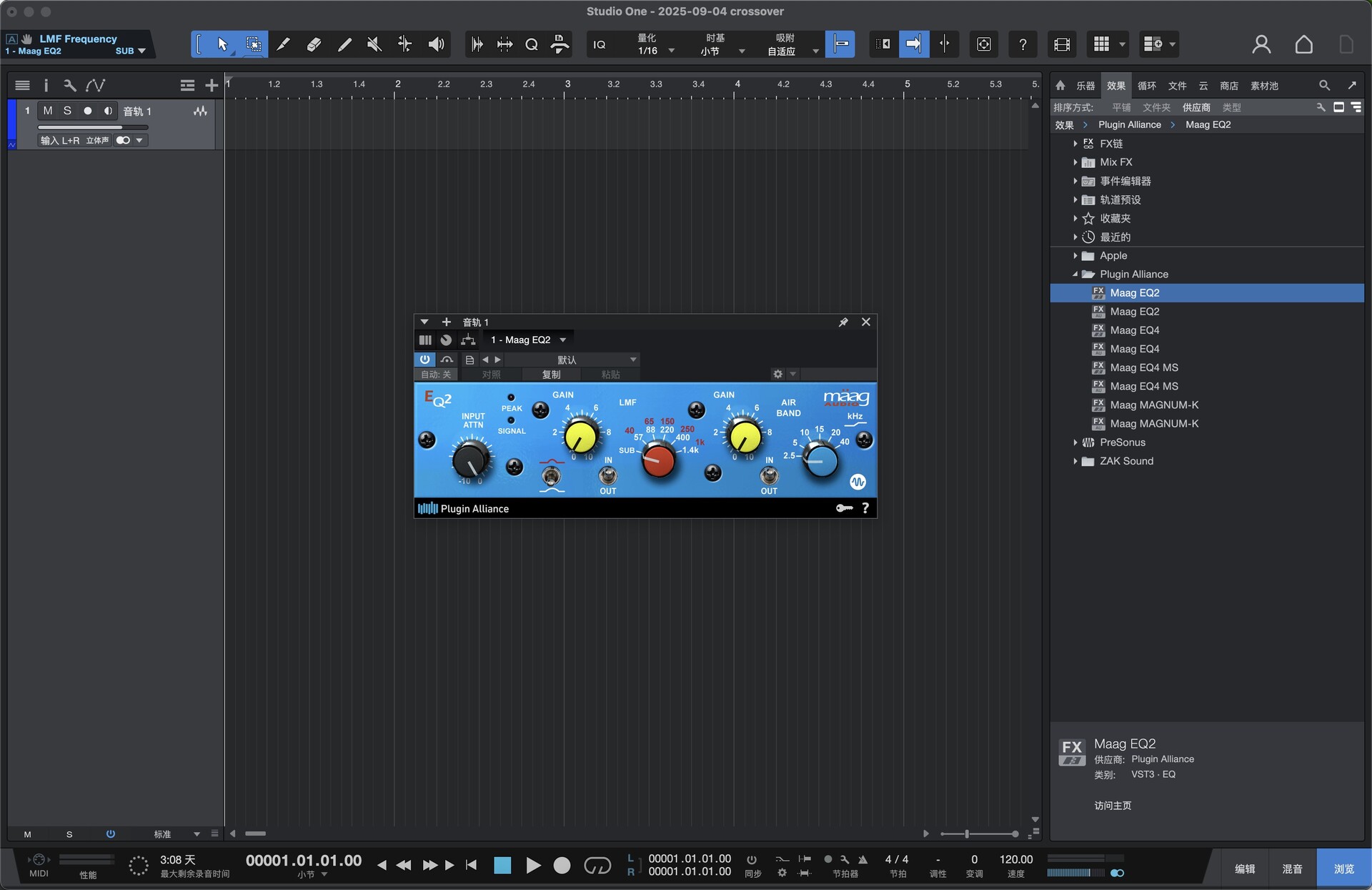Open the video player icon
This screenshot has width=1372, height=890.
click(x=1062, y=44)
